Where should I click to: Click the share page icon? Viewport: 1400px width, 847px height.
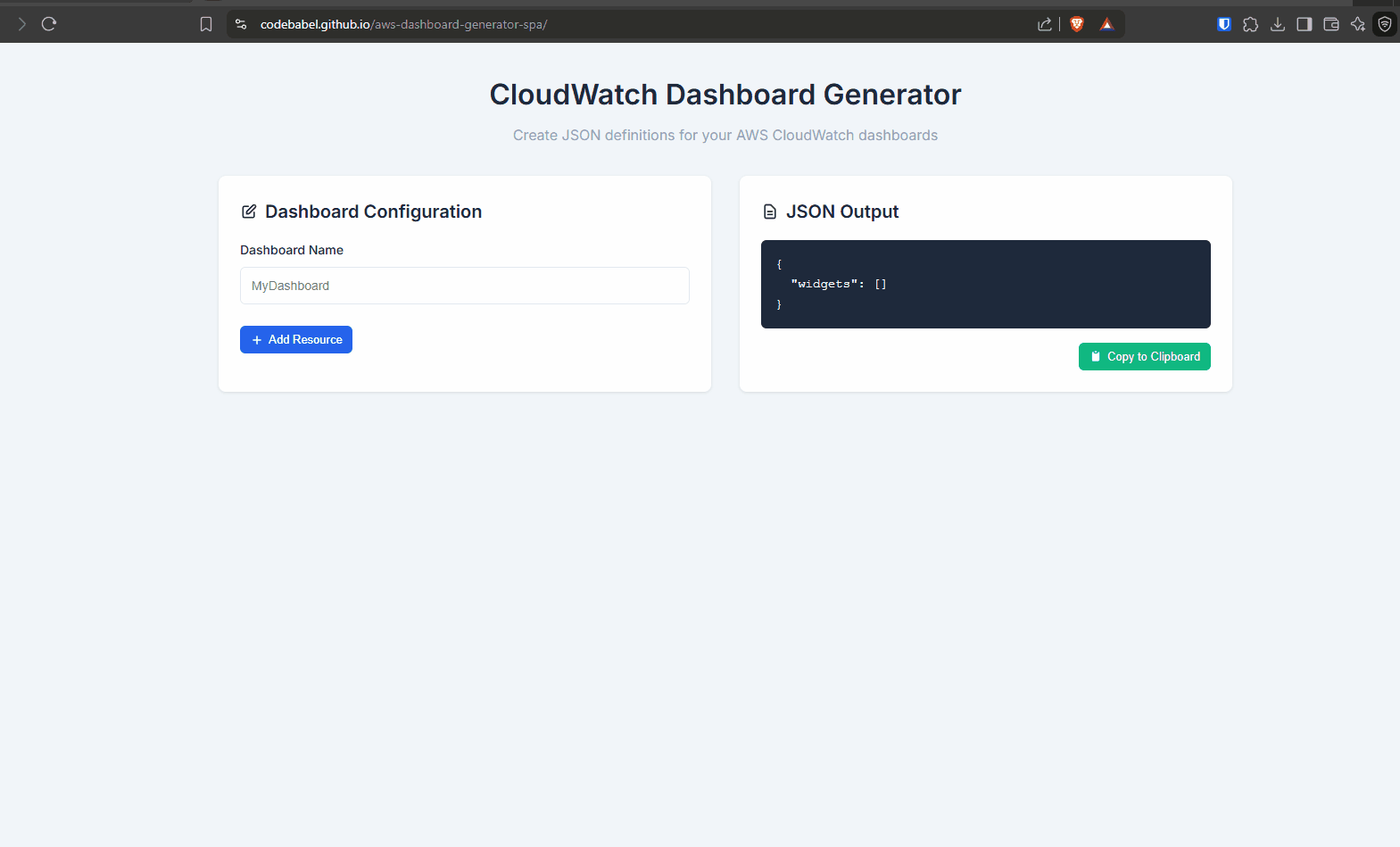(x=1044, y=24)
